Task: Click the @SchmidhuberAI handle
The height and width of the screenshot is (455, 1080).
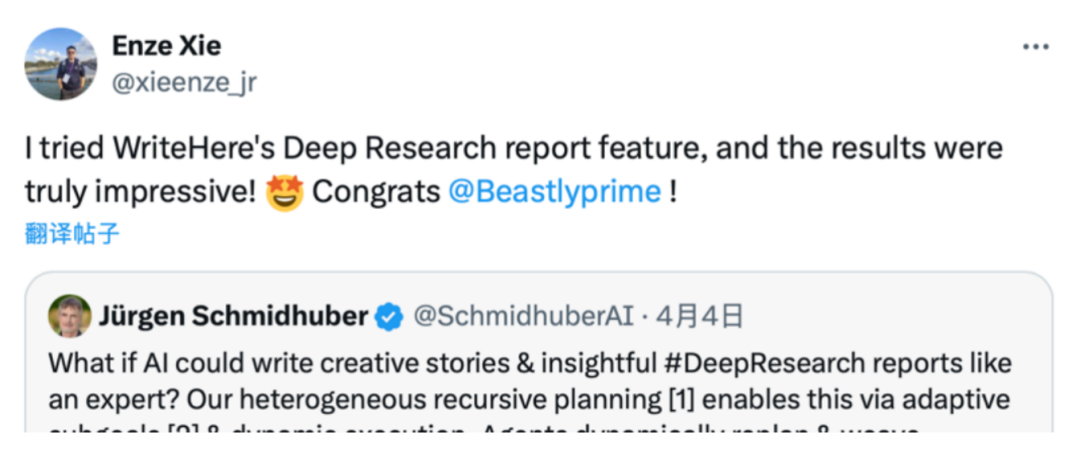Action: (522, 317)
